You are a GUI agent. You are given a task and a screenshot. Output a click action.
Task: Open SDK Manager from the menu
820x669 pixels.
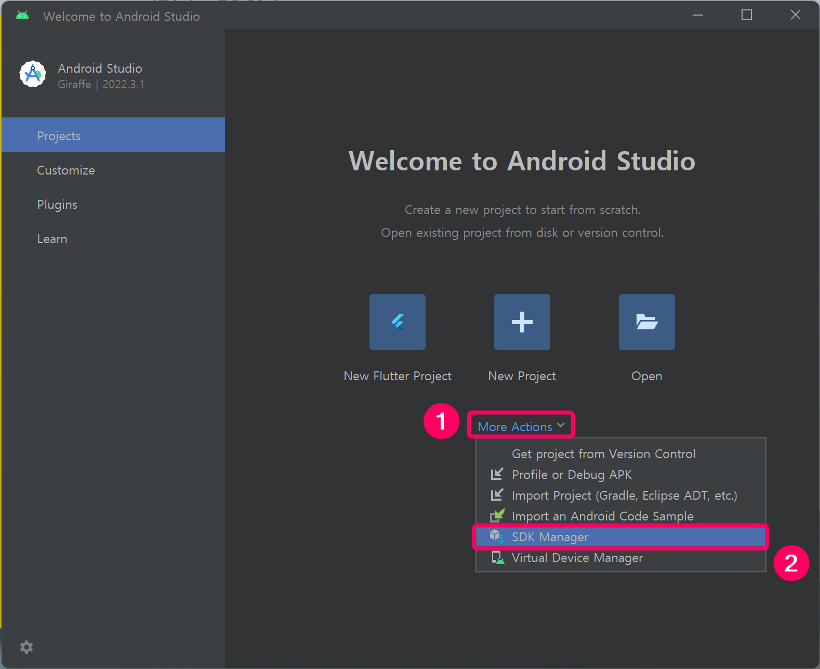point(621,537)
